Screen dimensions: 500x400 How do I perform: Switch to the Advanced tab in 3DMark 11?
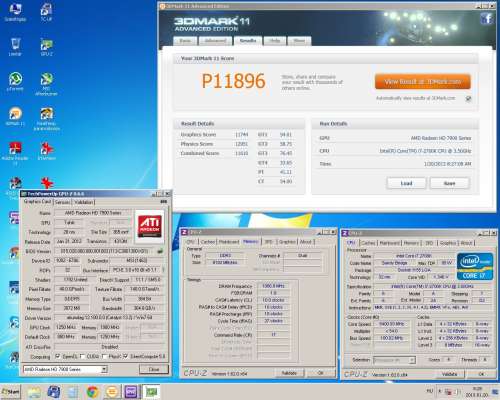coord(215,41)
